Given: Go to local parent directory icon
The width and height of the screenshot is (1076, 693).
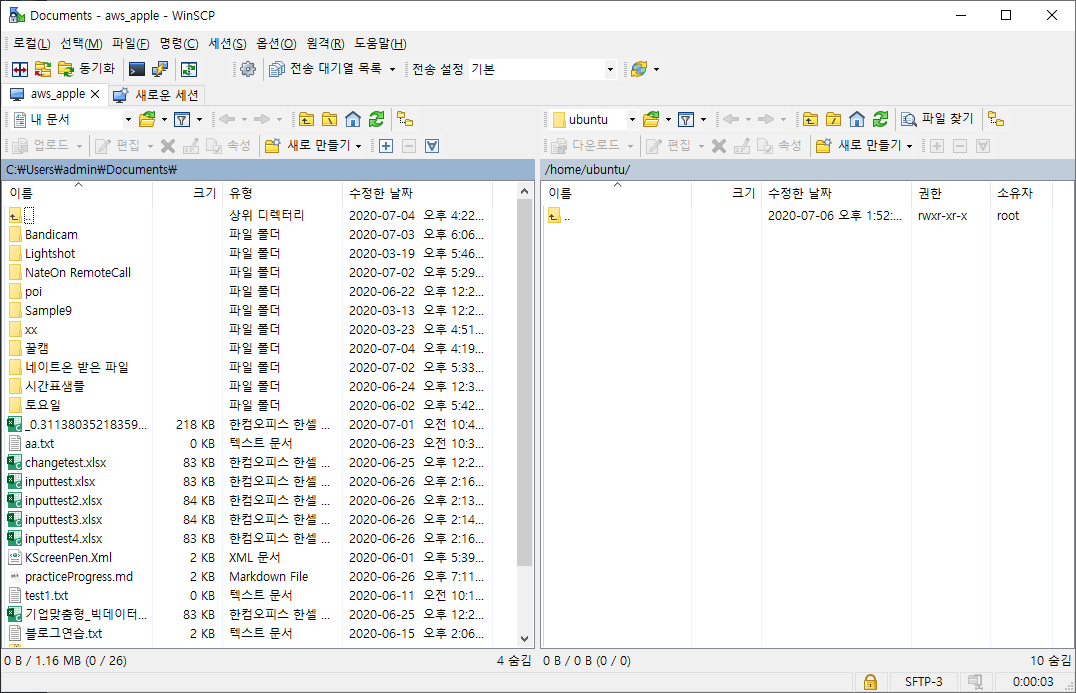Looking at the screenshot, I should pos(307,119).
